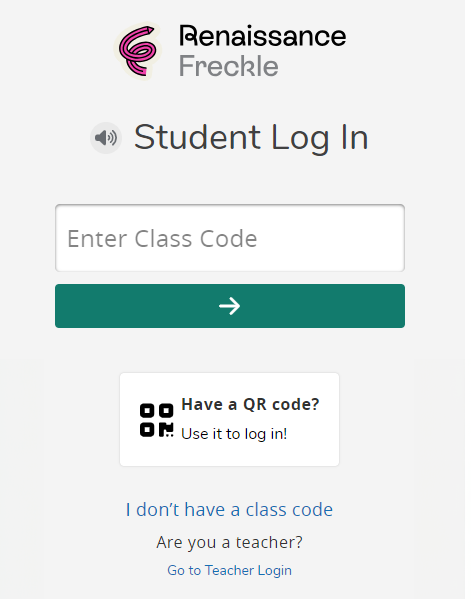Click the pink spiral Freckle logo
The height and width of the screenshot is (599, 471).
pos(138,50)
